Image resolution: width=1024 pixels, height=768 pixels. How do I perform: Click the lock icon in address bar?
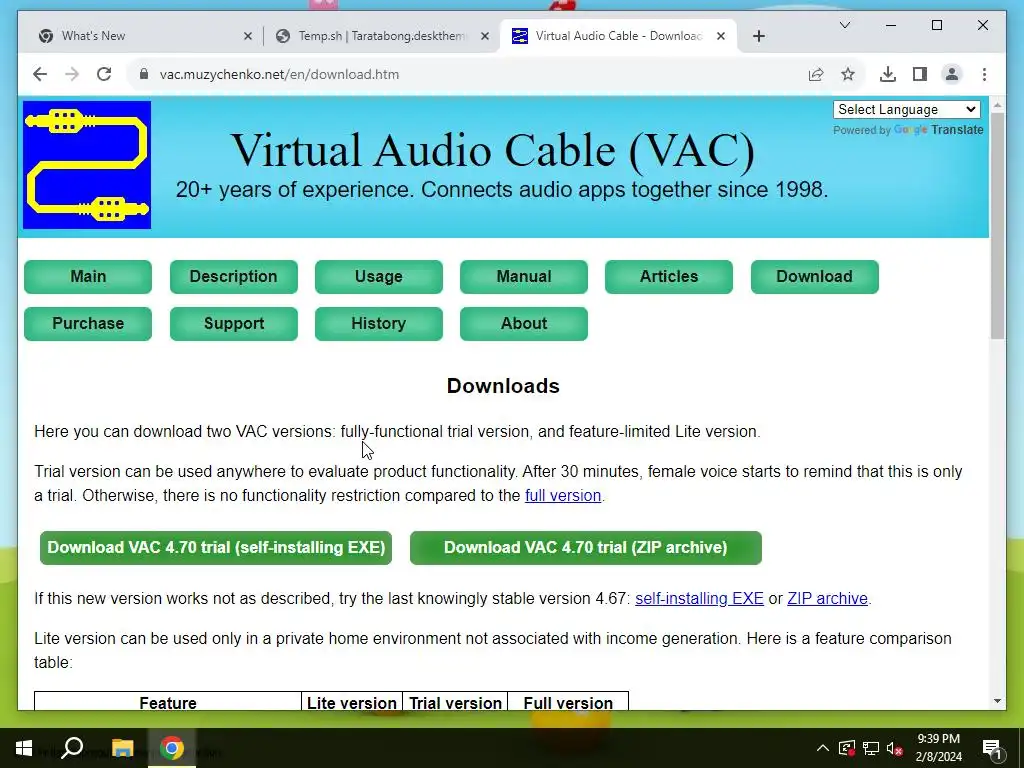[x=144, y=74]
